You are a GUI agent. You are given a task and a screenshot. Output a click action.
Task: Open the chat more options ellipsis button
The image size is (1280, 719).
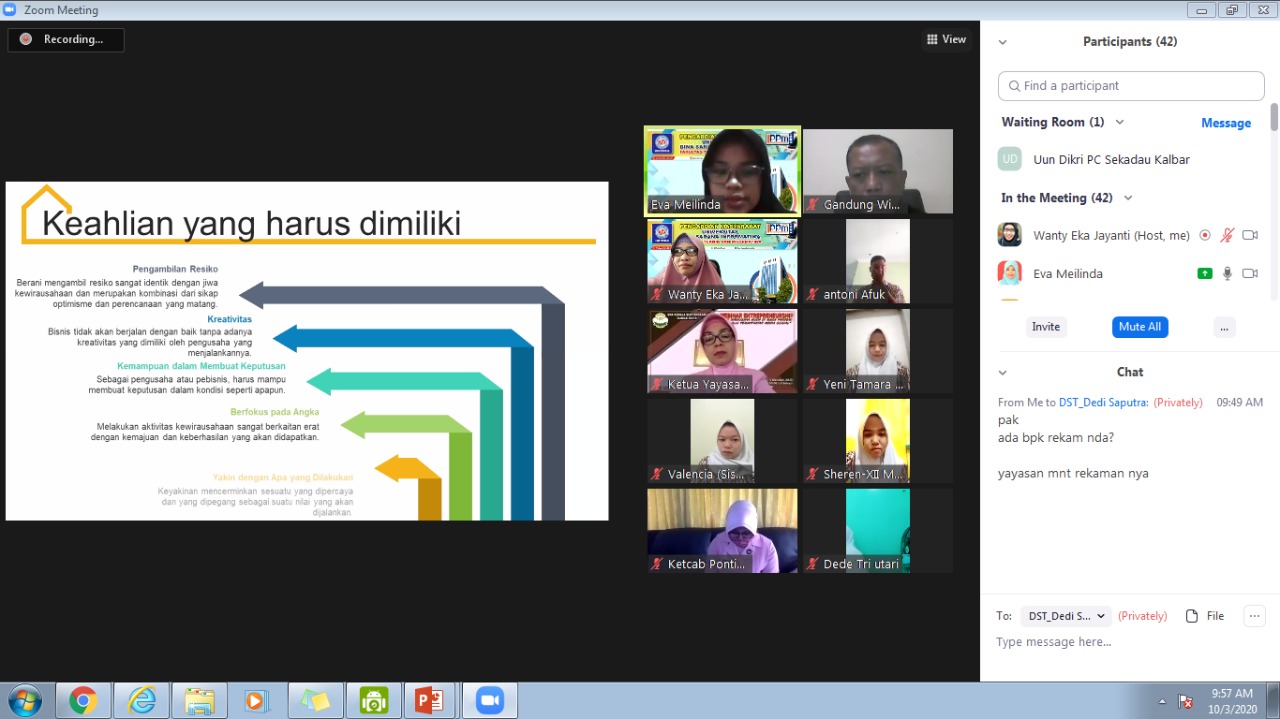pos(1255,616)
